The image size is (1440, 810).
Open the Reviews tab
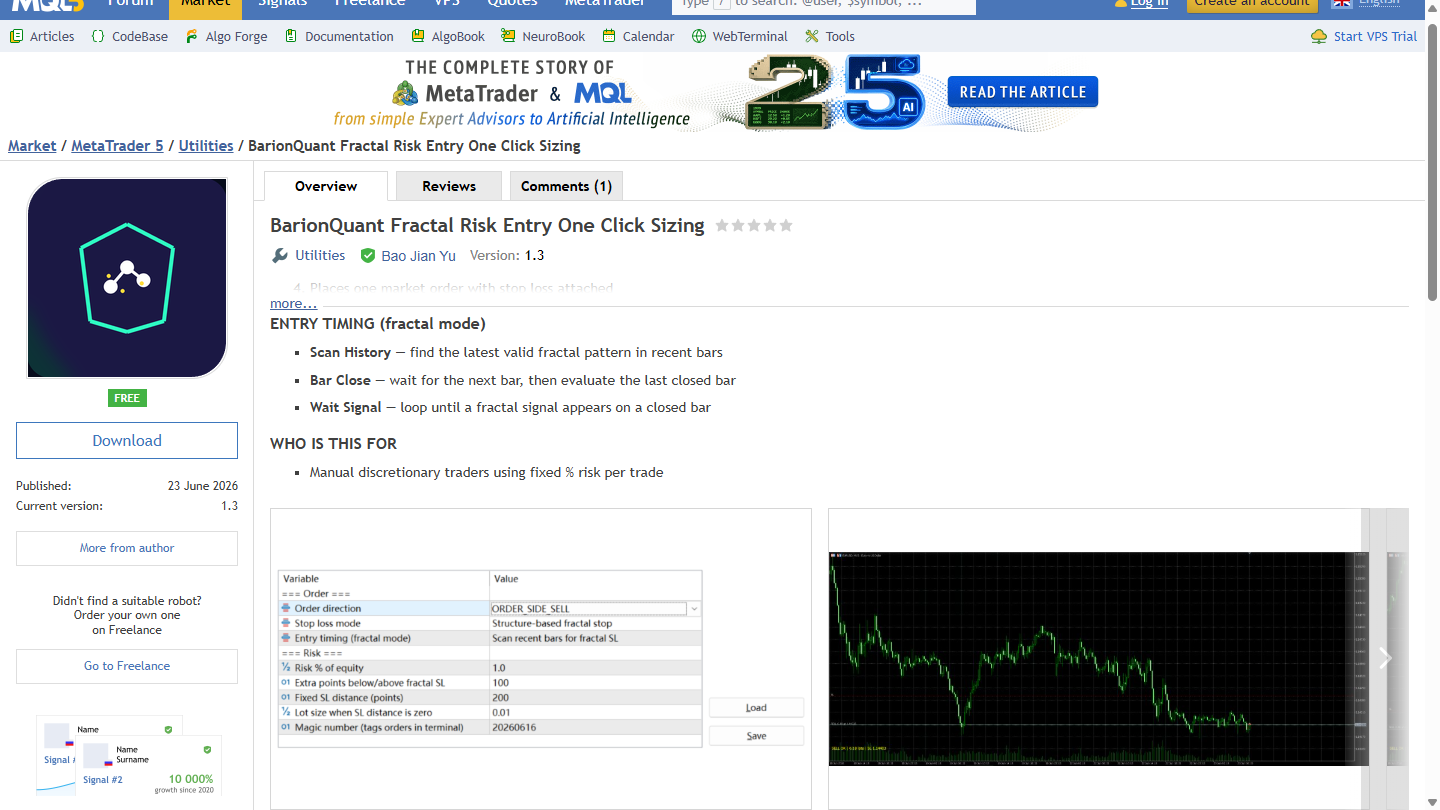[449, 186]
